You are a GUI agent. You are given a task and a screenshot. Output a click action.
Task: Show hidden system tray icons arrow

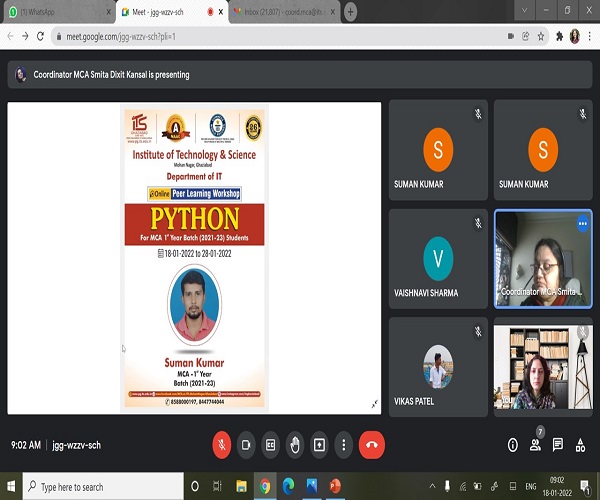[432, 486]
